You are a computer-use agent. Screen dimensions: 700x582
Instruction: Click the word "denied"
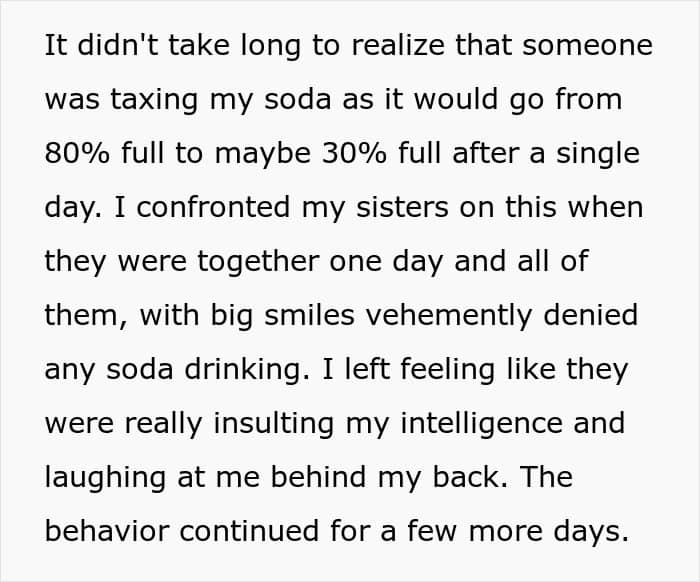pos(591,315)
